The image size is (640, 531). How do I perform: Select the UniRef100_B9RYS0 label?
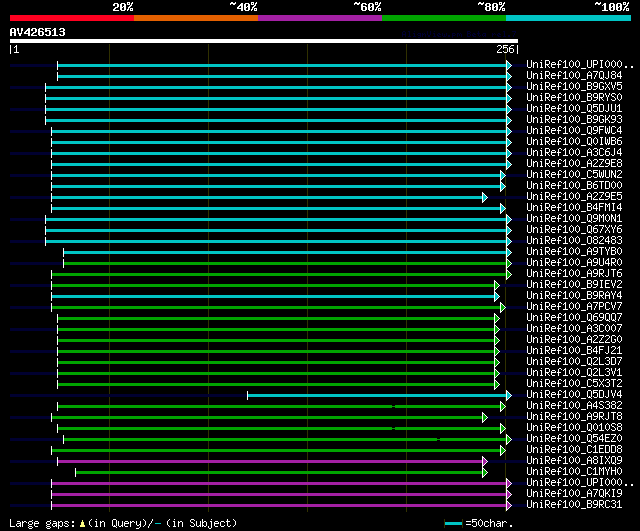point(574,98)
